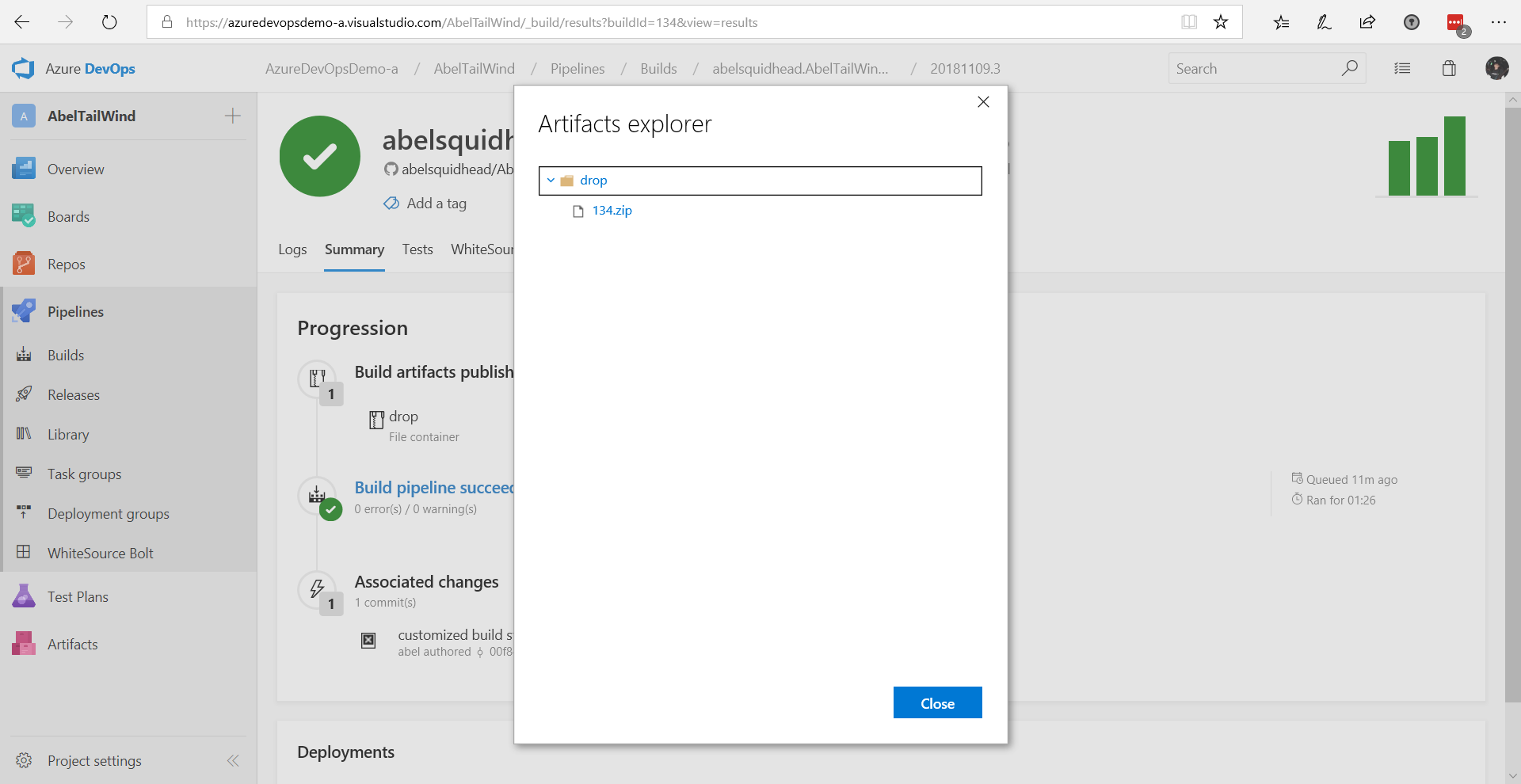This screenshot has width=1521, height=784.
Task: Switch to the Tests tab
Action: click(417, 249)
